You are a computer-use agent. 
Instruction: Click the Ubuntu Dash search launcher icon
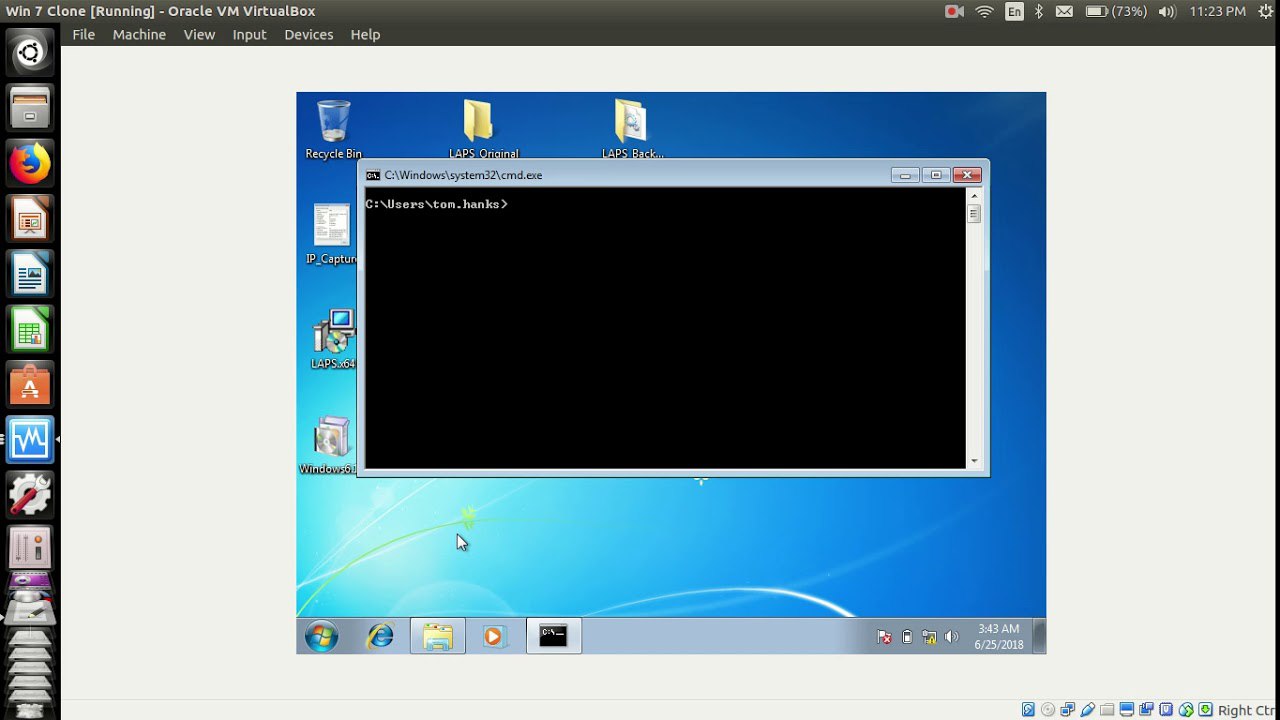(30, 52)
